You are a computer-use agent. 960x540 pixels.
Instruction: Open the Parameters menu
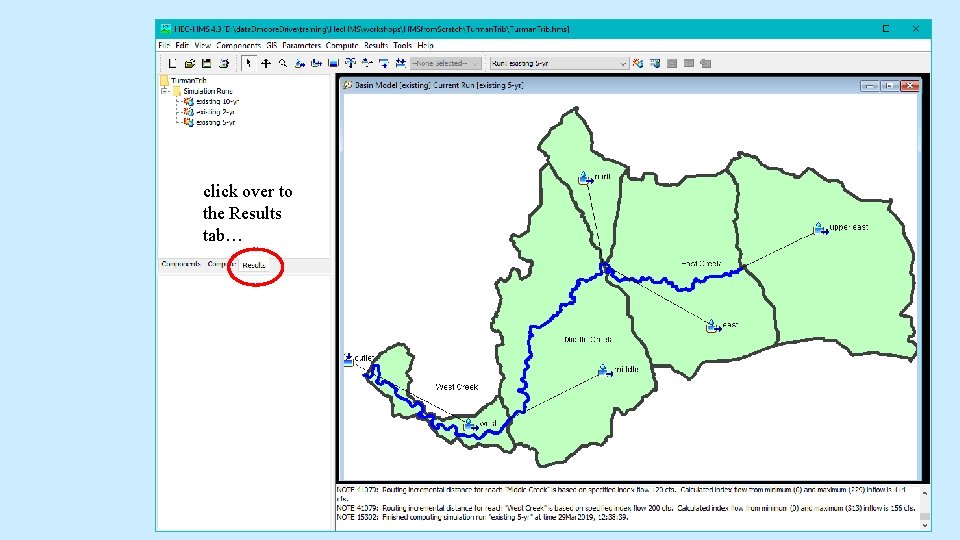301,45
